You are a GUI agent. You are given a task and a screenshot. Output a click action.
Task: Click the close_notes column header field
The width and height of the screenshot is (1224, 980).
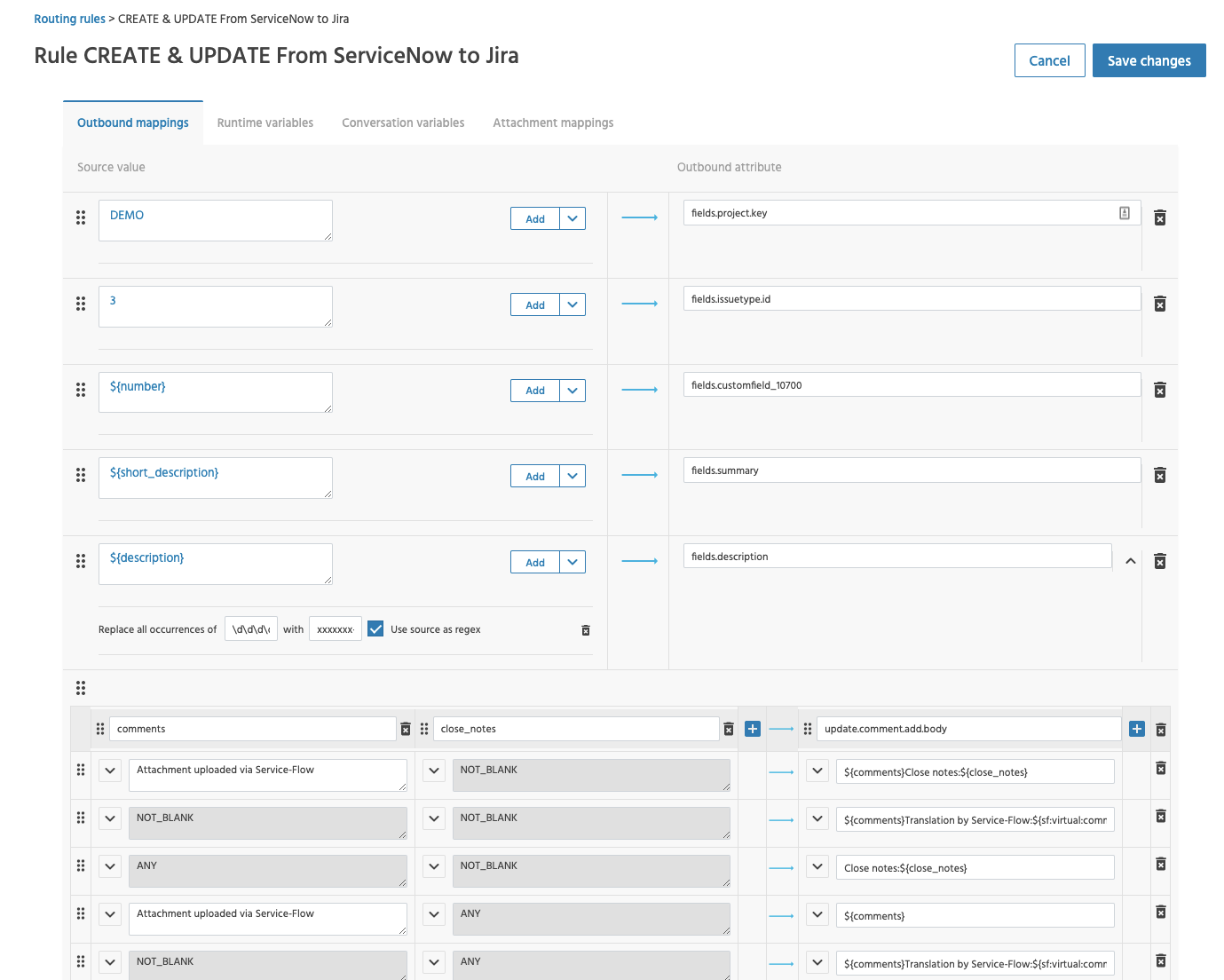576,729
